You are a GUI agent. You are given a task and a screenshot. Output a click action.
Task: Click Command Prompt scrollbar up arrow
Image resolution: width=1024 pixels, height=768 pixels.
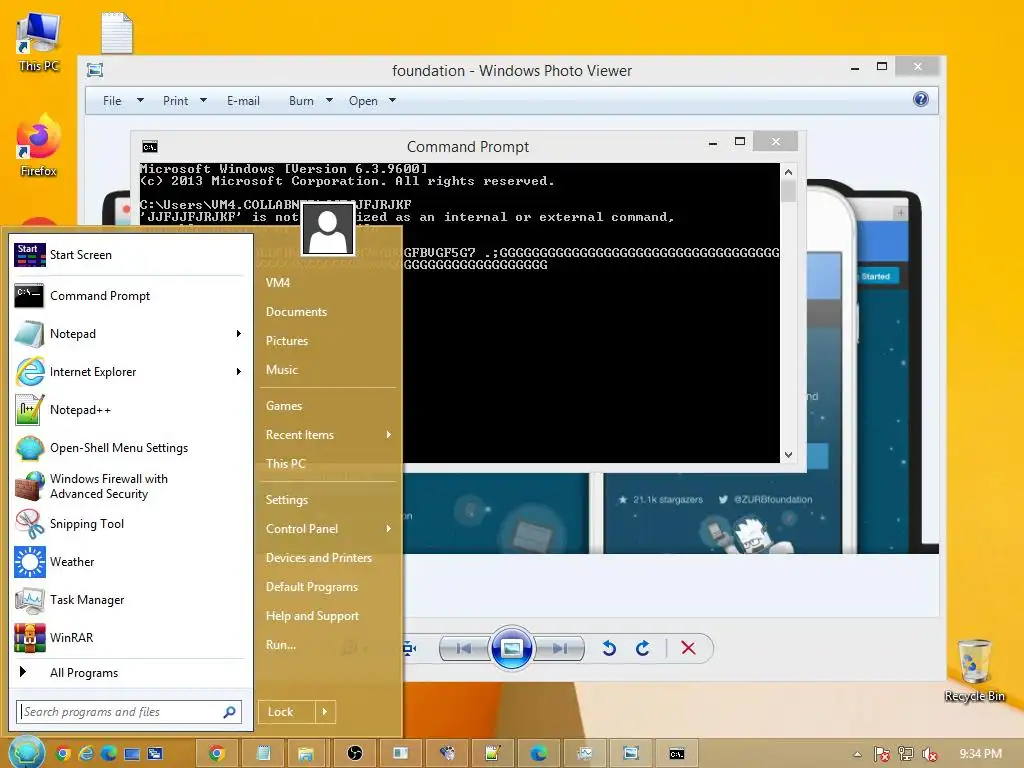pos(788,172)
